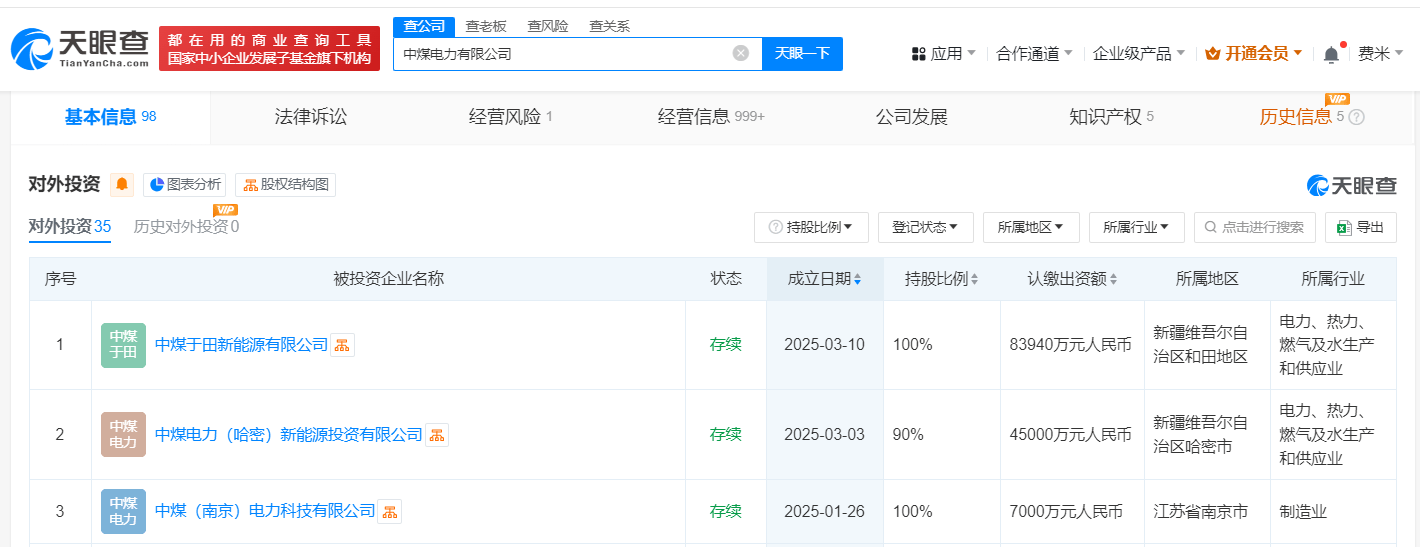
Task: Switch to the 法律诉讼 tab
Action: point(310,117)
